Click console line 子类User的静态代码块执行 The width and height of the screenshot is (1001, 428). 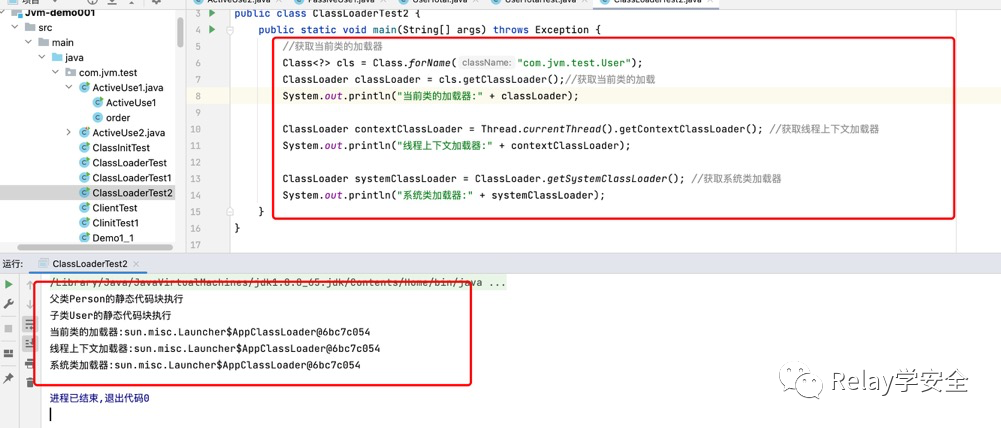110,316
